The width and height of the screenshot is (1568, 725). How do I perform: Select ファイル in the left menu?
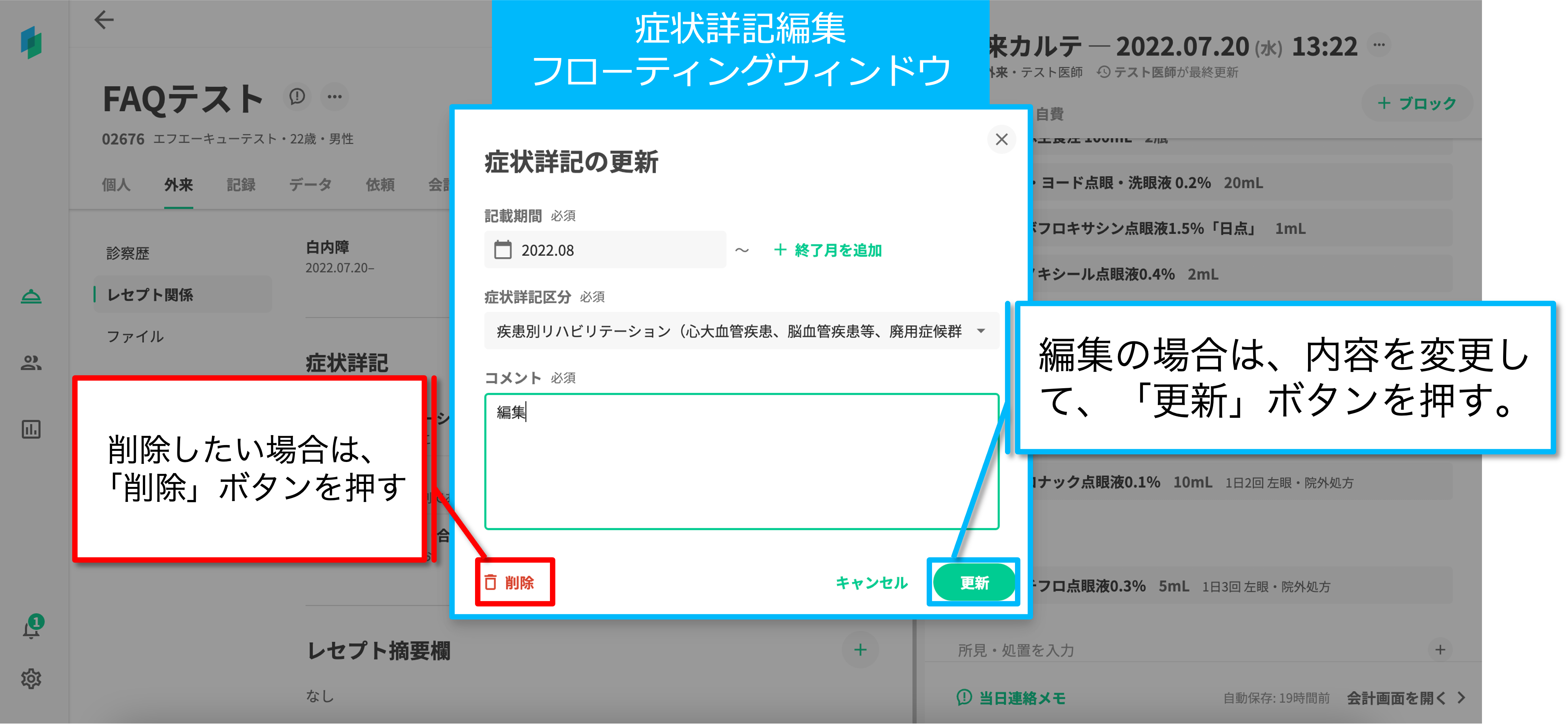(x=135, y=336)
